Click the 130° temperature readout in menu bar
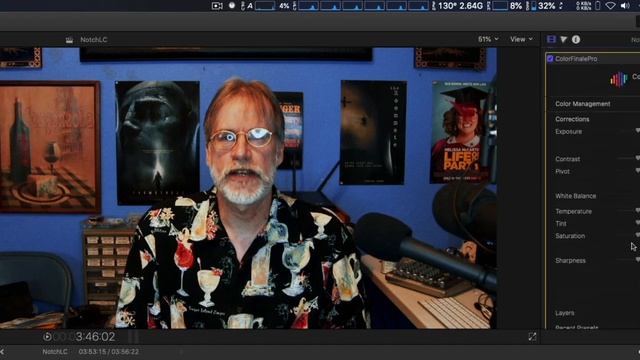 click(447, 6)
